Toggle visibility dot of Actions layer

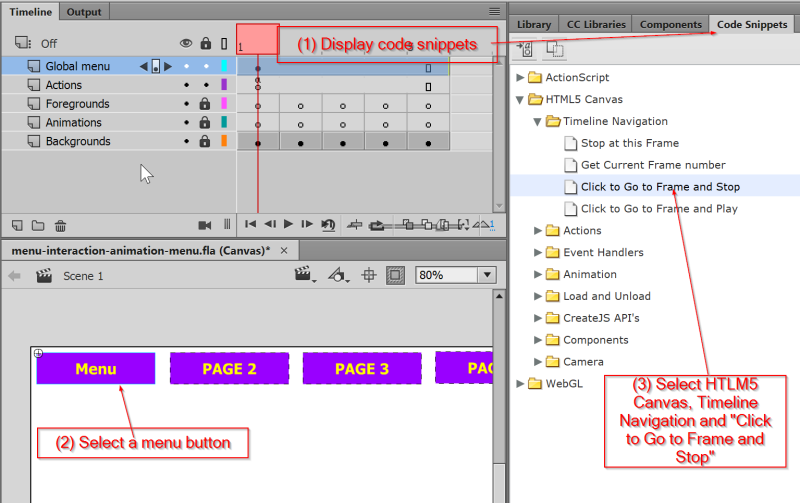click(x=186, y=85)
